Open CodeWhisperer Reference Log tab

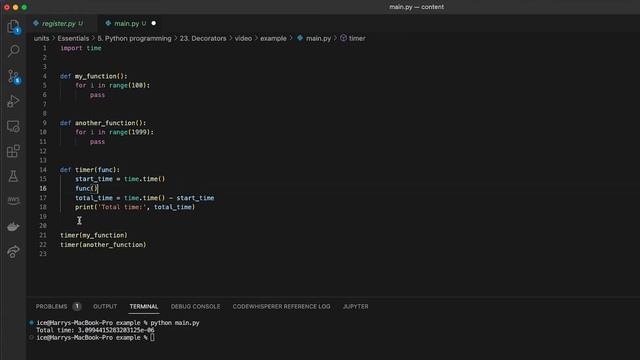(x=281, y=307)
